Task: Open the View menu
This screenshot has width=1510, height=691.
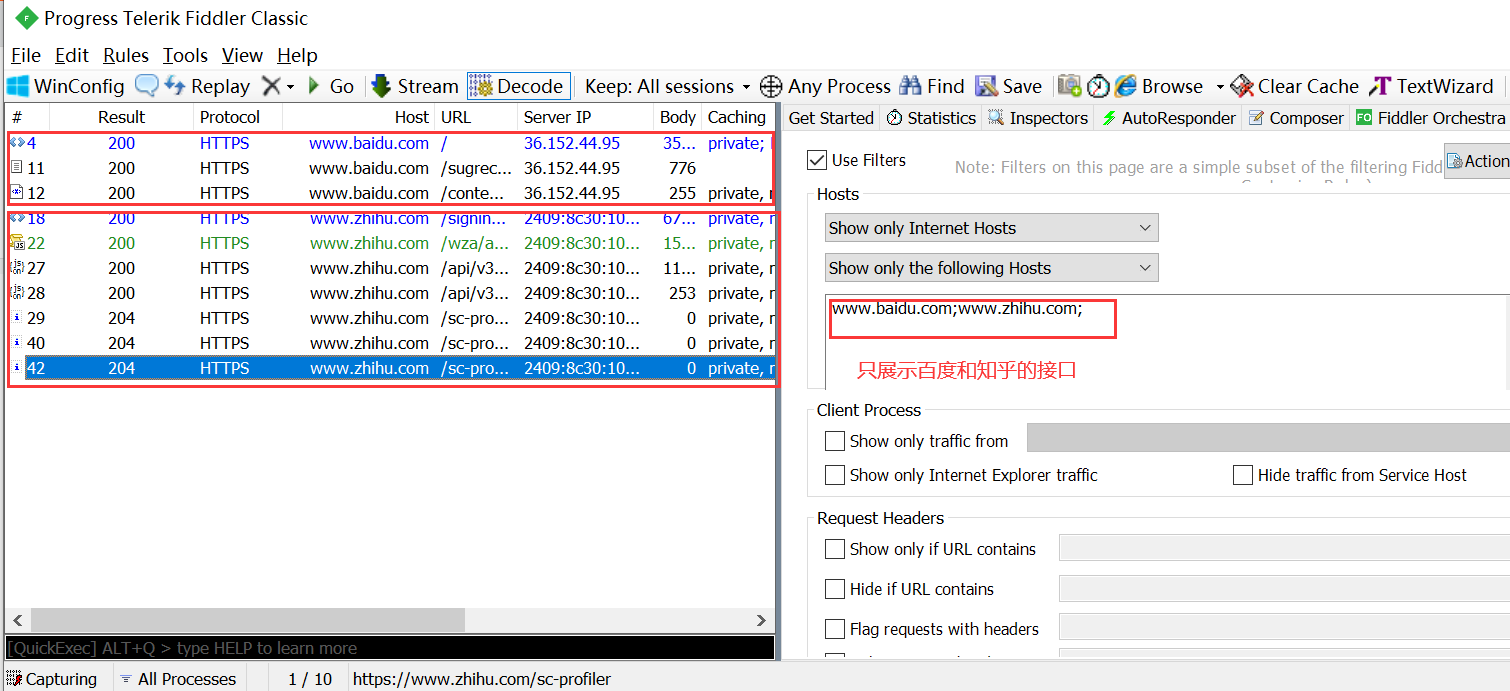Action: coord(242,55)
